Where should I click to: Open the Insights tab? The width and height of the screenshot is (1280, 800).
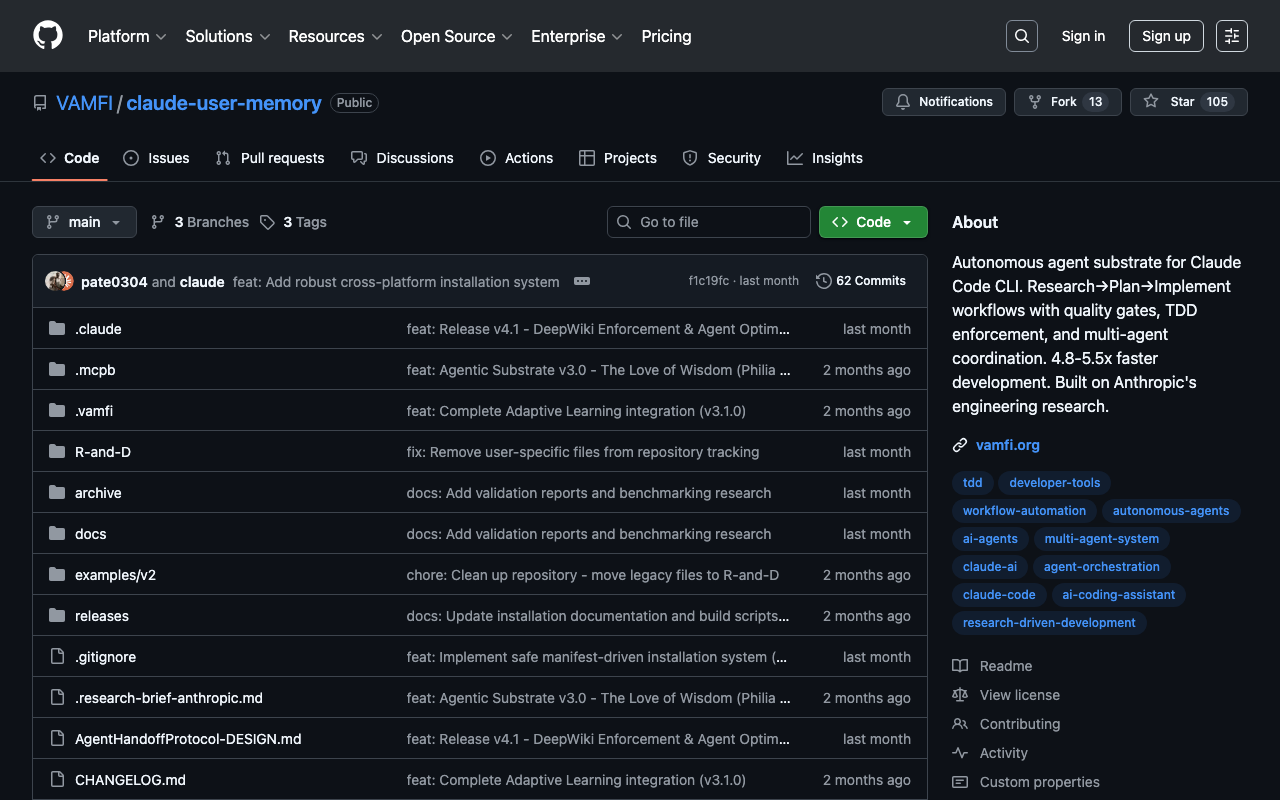(x=825, y=158)
